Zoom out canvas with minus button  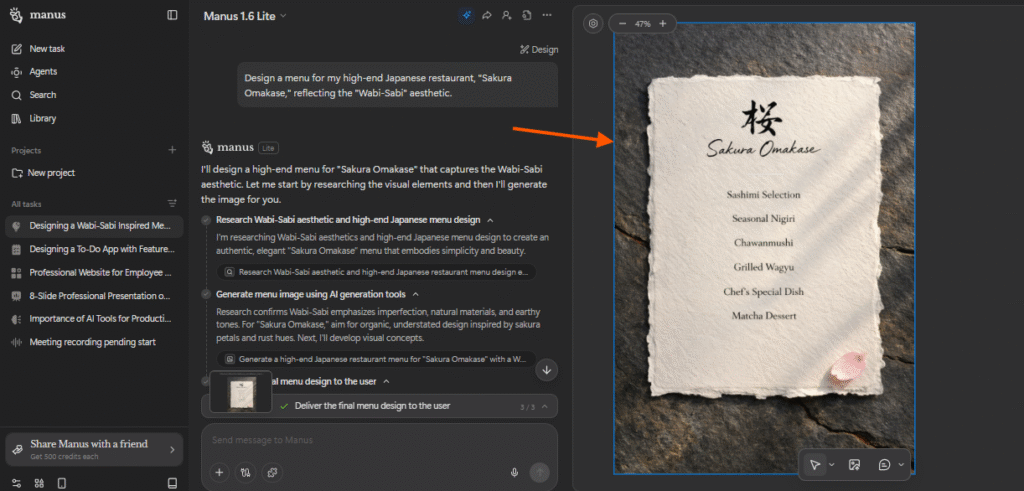tap(622, 23)
